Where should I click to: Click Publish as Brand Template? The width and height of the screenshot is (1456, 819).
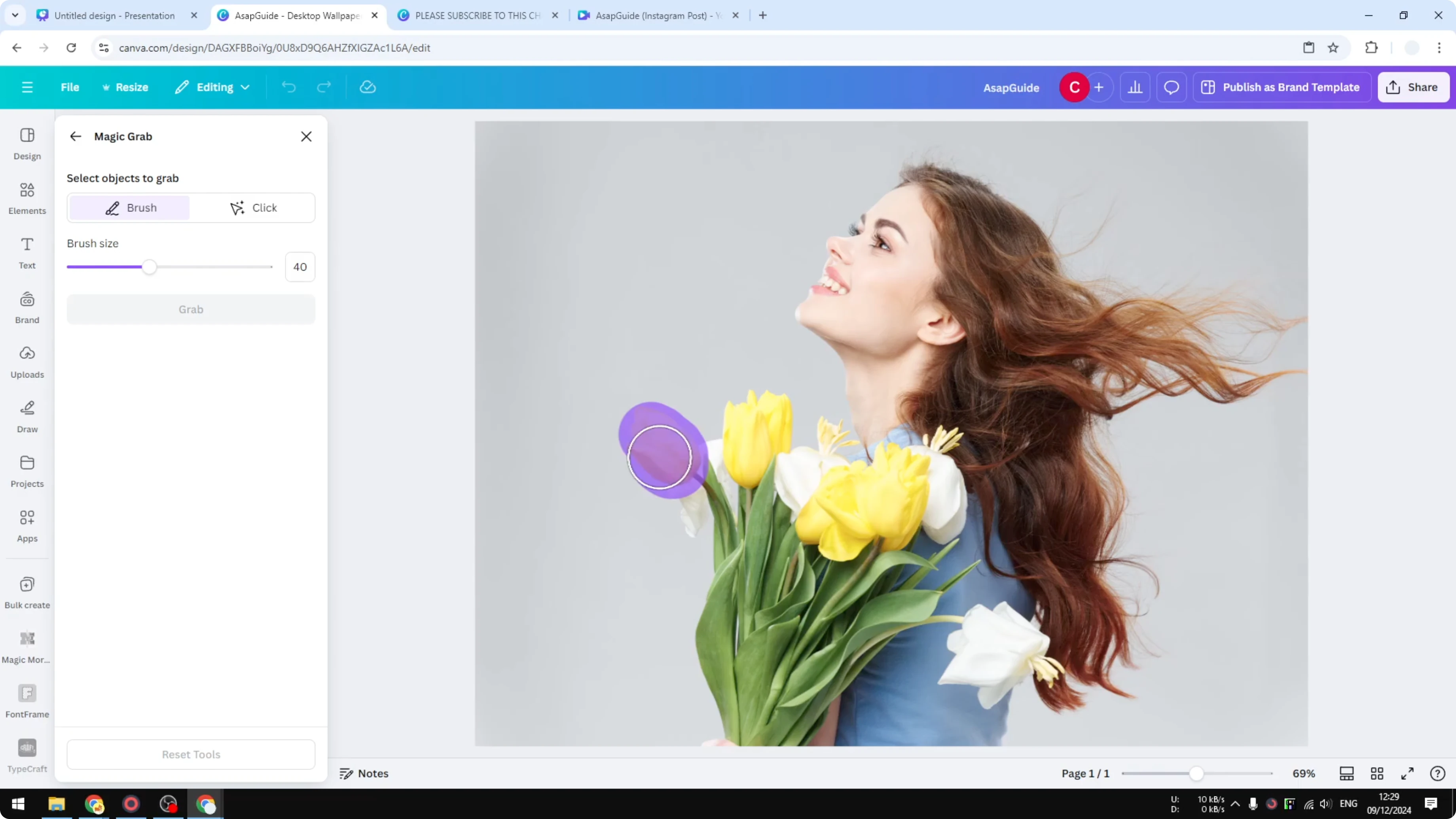1282,87
